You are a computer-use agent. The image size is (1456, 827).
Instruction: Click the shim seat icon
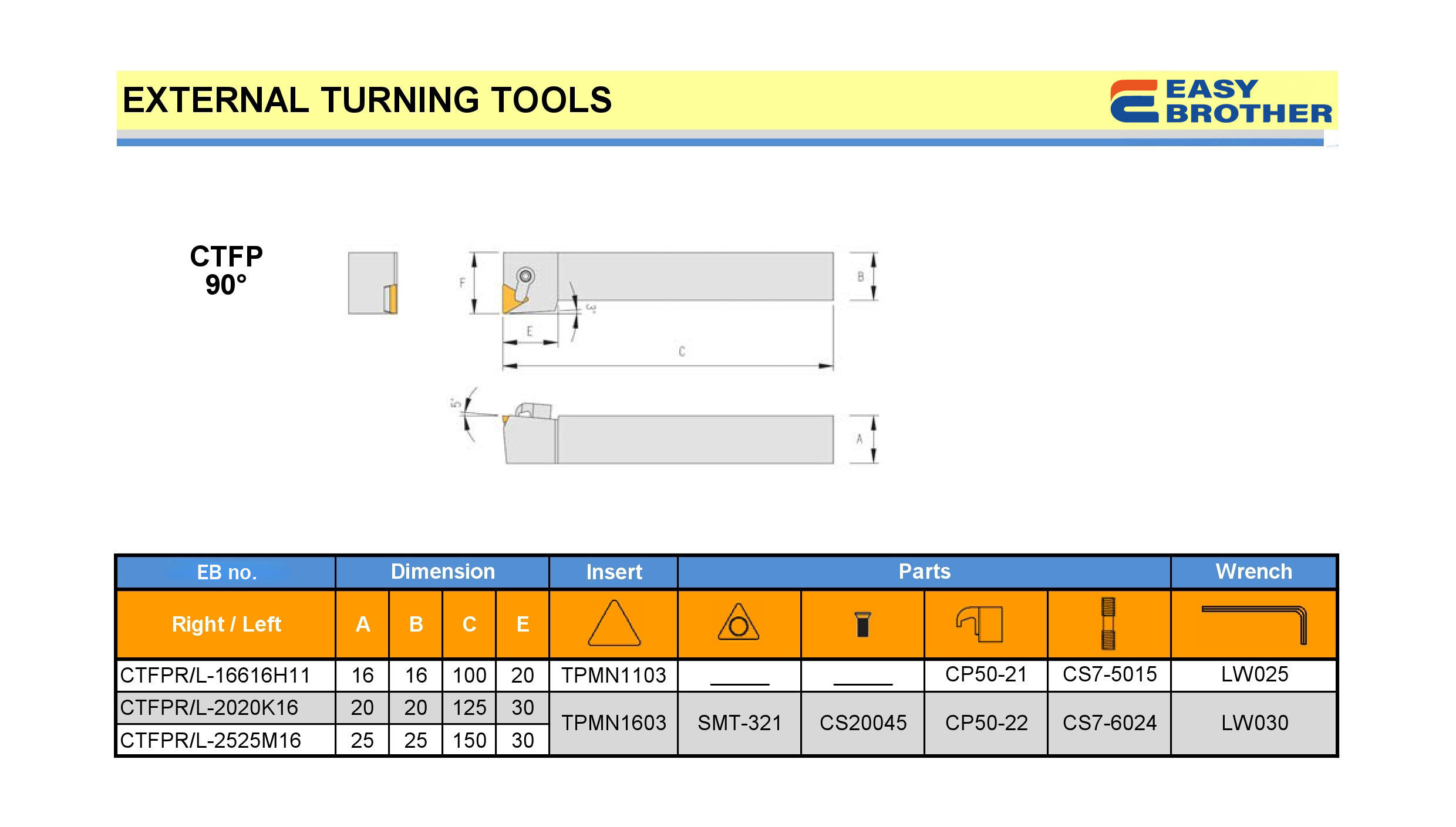738,623
